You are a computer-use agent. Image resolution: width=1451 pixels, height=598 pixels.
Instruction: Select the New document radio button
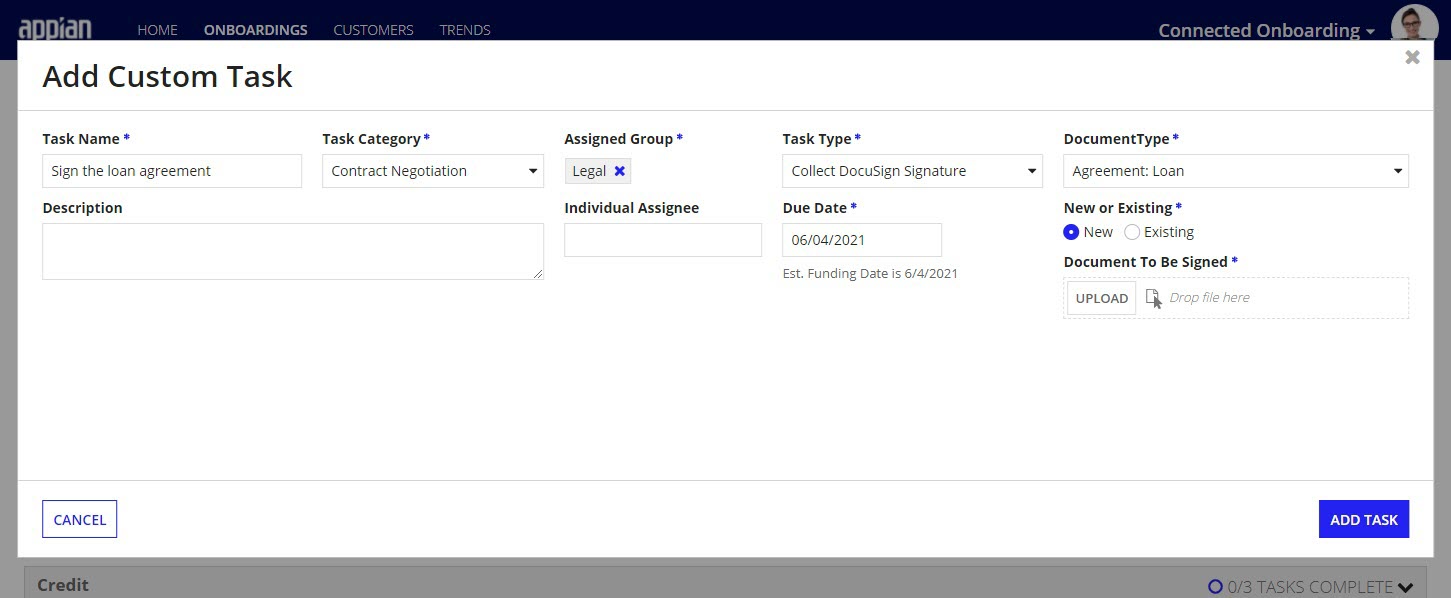pos(1071,231)
